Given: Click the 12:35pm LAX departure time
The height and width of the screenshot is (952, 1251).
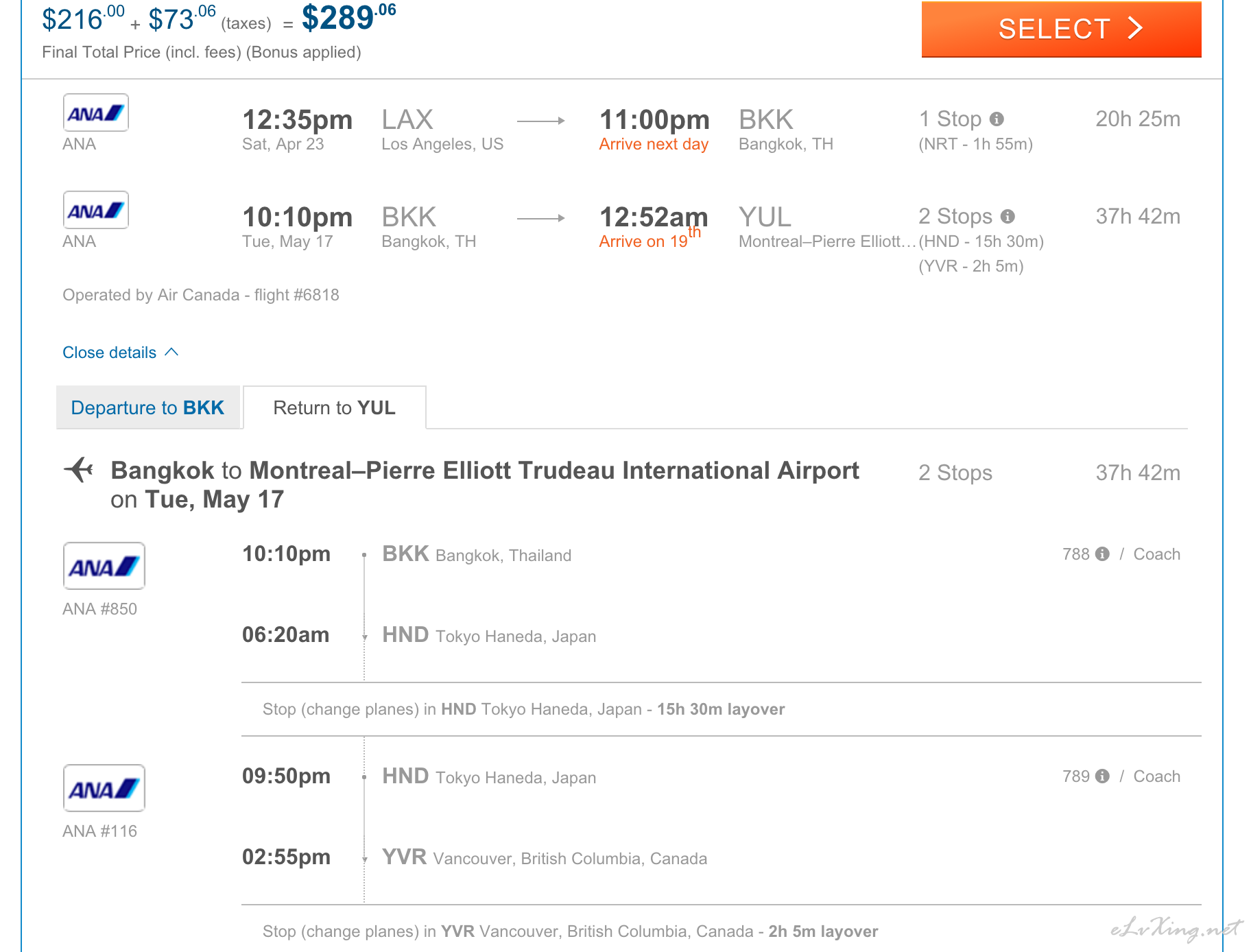Looking at the screenshot, I should (x=298, y=120).
